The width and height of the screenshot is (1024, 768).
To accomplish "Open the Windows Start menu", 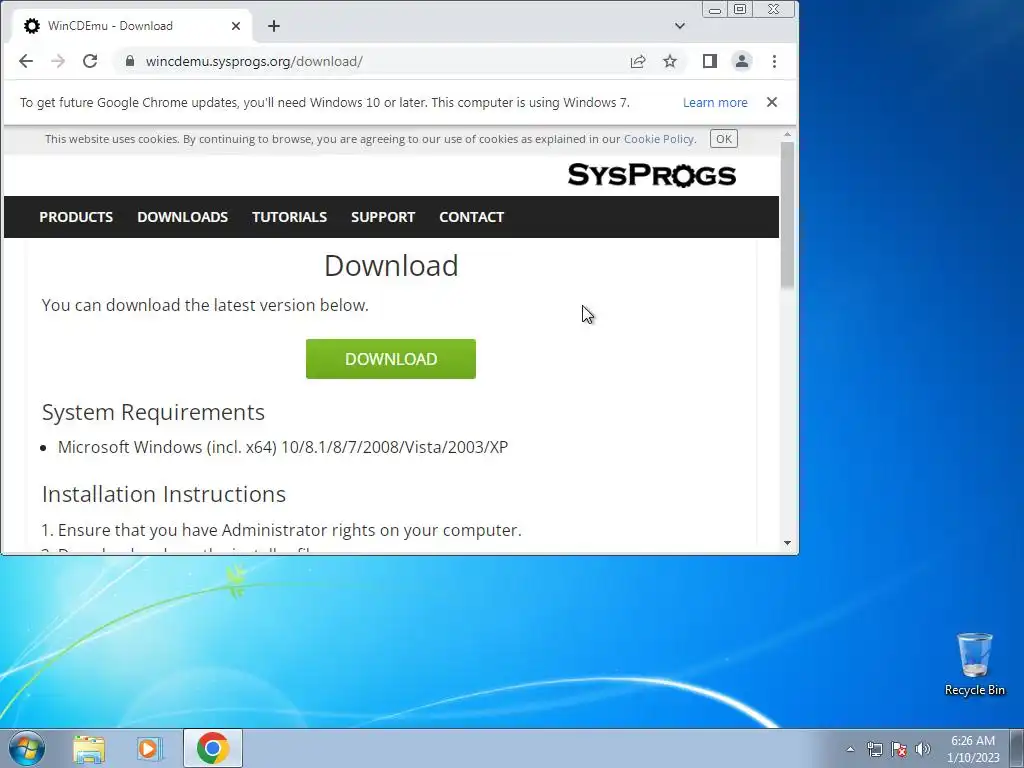I will tap(27, 748).
